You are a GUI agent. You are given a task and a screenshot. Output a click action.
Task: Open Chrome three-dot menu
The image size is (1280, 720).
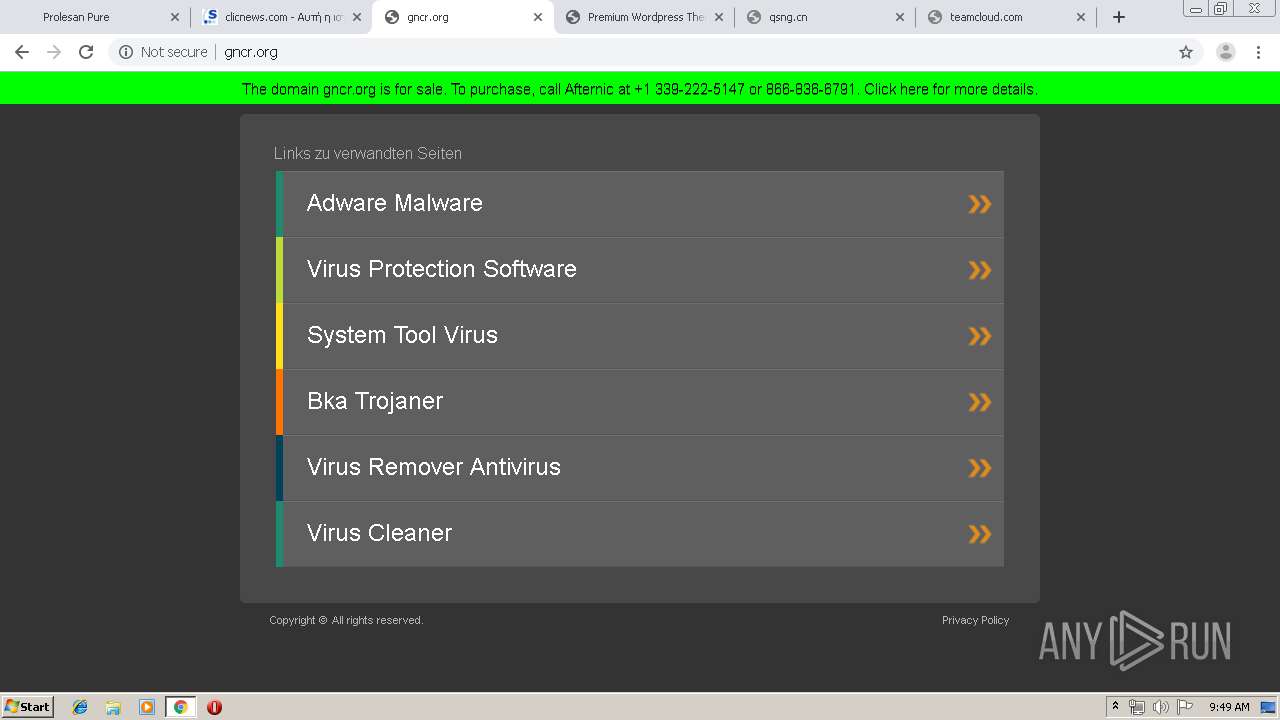pos(1259,52)
